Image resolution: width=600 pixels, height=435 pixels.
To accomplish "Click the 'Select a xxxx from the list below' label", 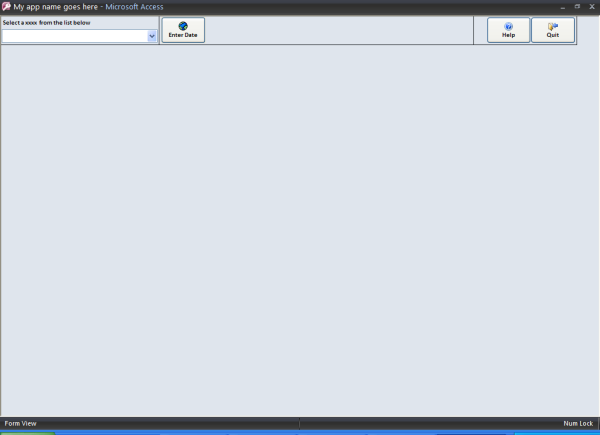I will click(46, 23).
